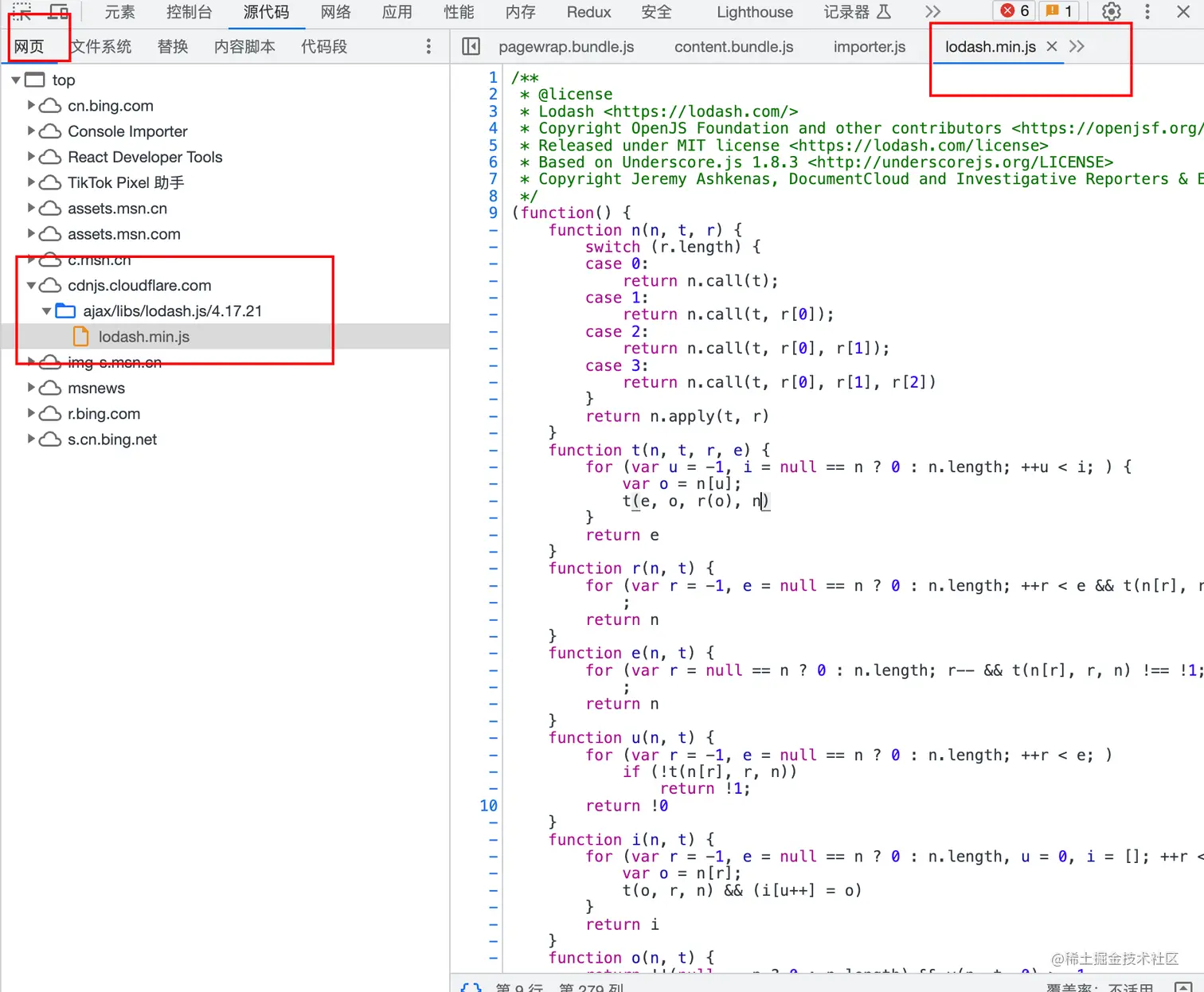Click the red error count badge
The width and height of the screenshot is (1204, 992).
(1015, 11)
